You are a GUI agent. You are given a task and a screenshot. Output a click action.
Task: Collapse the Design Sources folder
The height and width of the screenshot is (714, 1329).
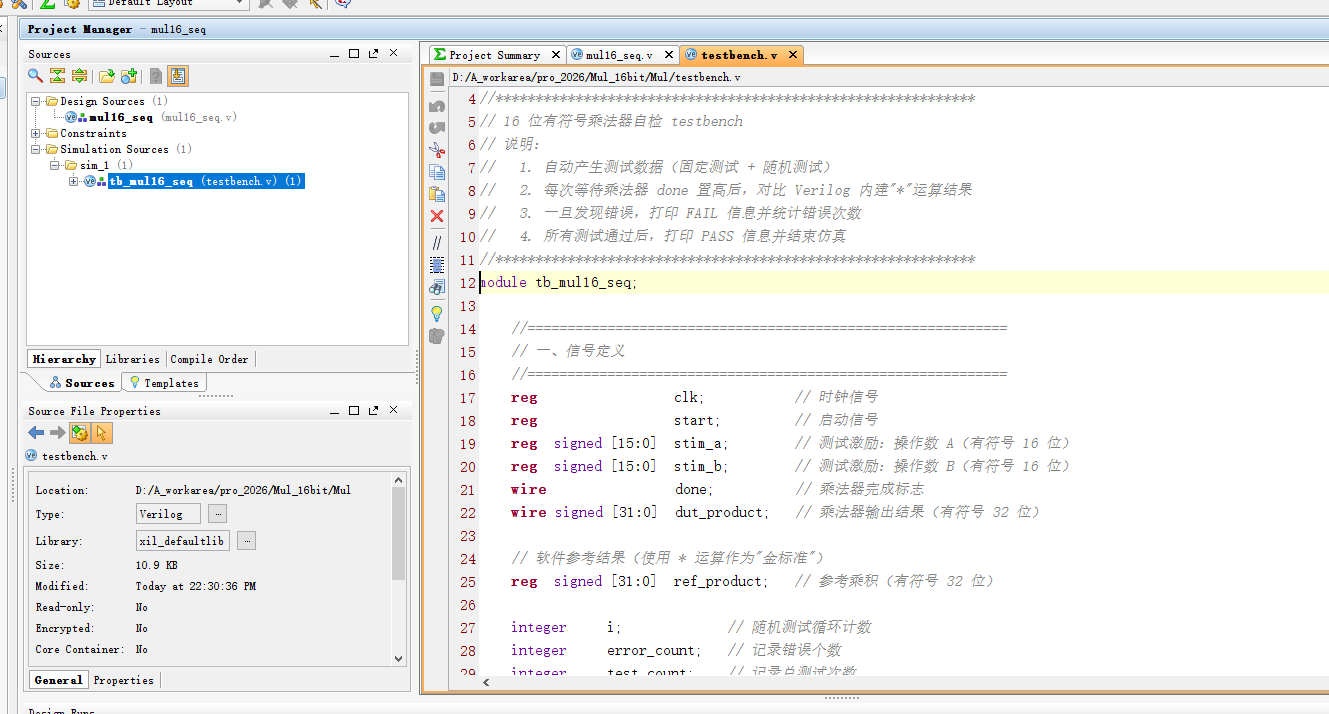pyautogui.click(x=36, y=101)
